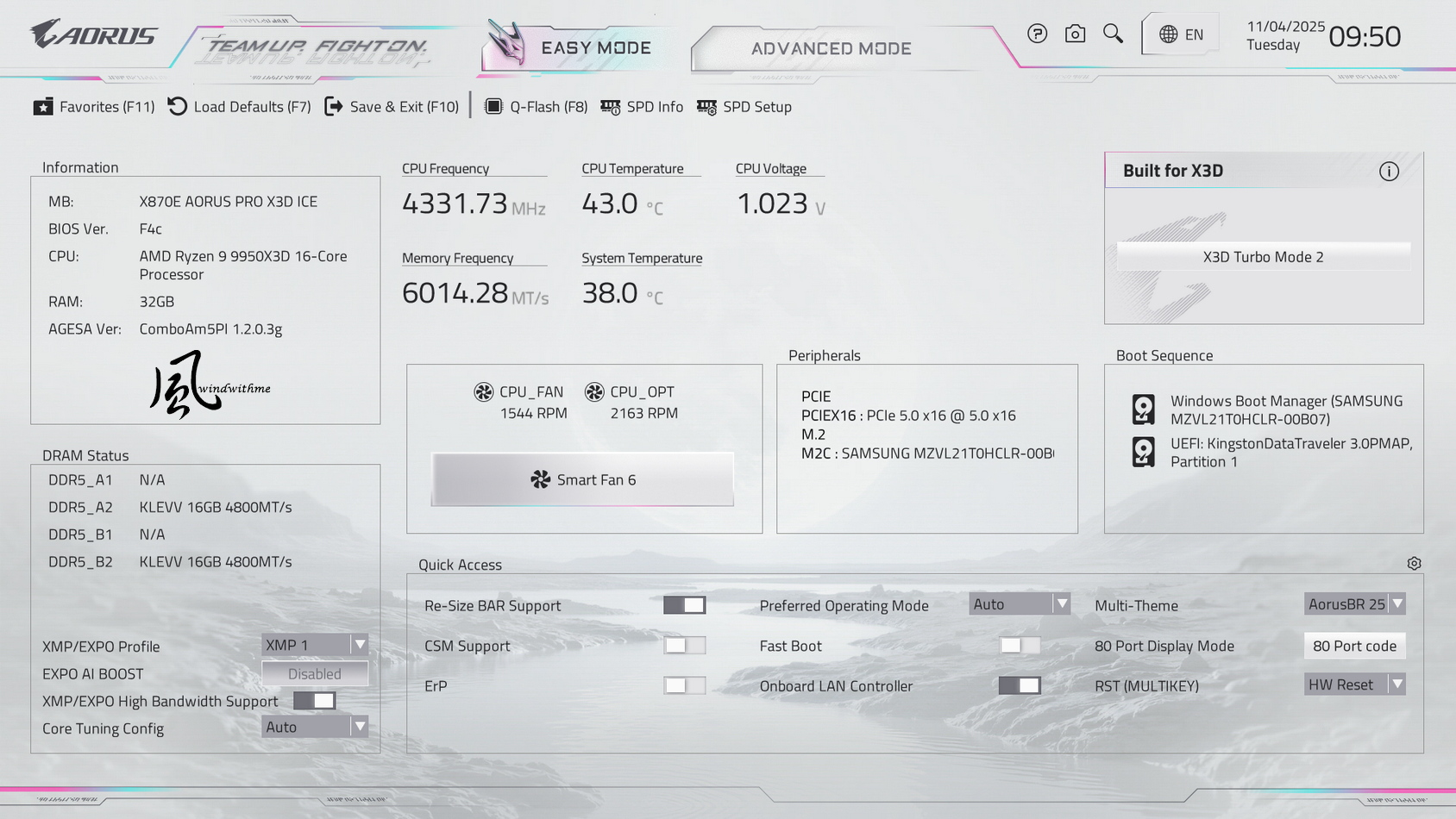Viewport: 1456px width, 819px height.
Task: Click the System Temperature value 38.0
Action: pos(610,293)
